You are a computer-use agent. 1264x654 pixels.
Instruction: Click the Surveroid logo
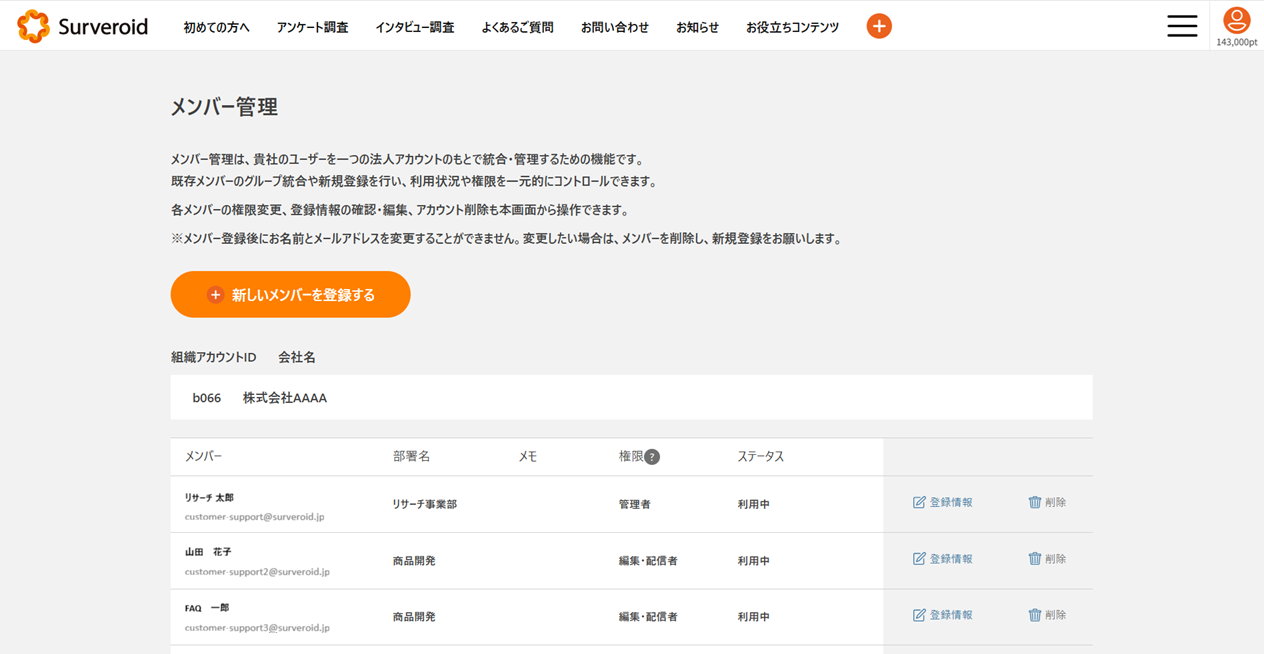pos(83,27)
